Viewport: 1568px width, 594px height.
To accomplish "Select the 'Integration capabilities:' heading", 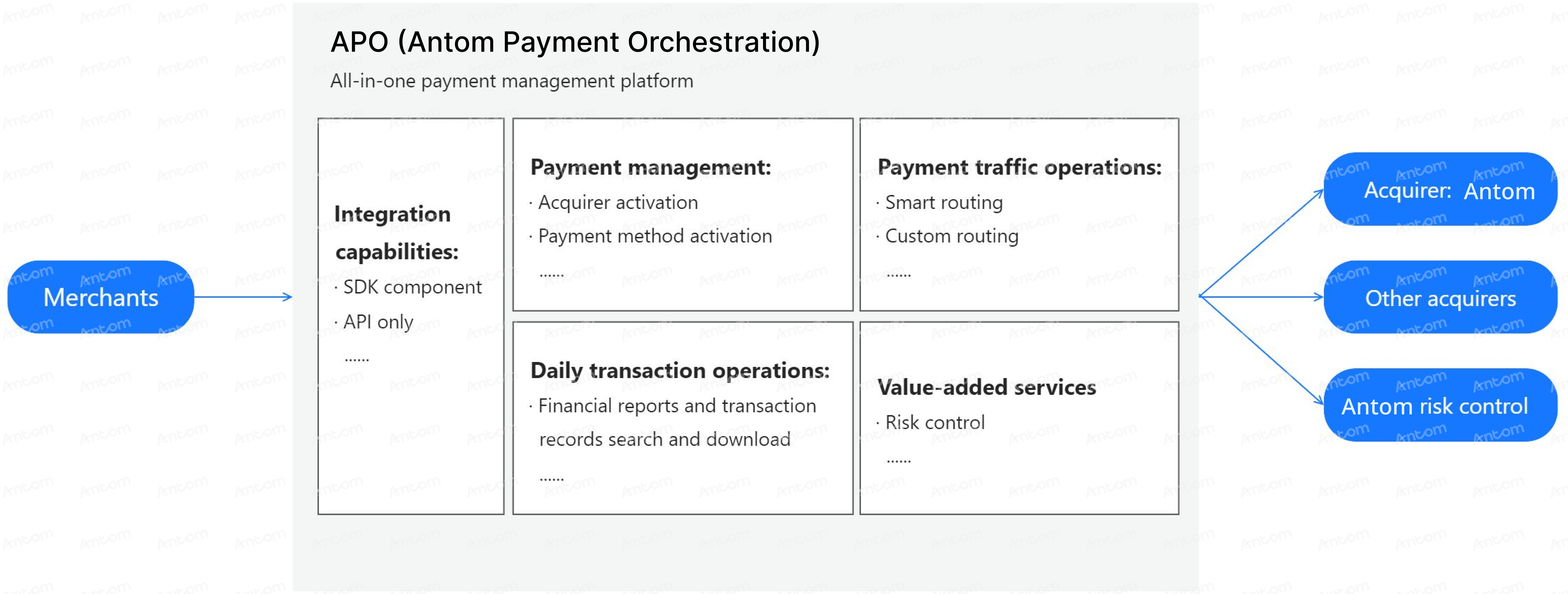I will 396,233.
